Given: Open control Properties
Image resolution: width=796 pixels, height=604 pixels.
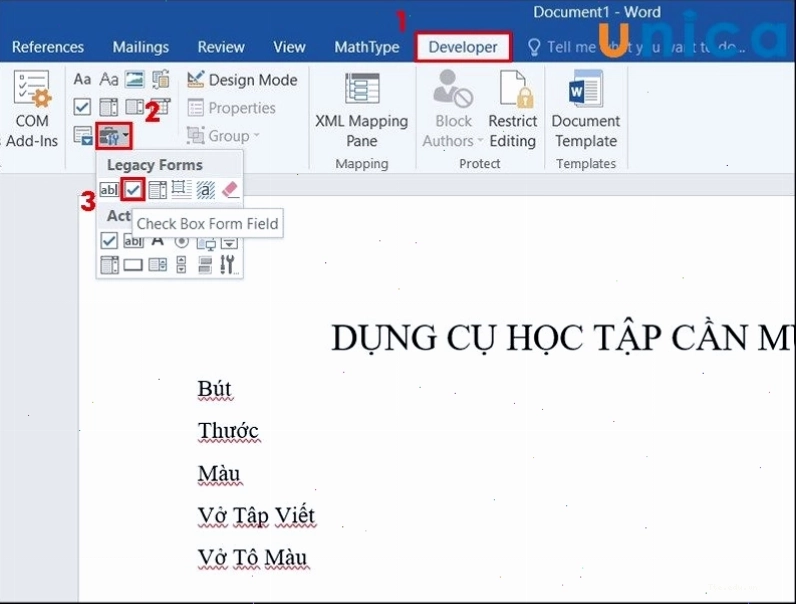Looking at the screenshot, I should pos(231,108).
